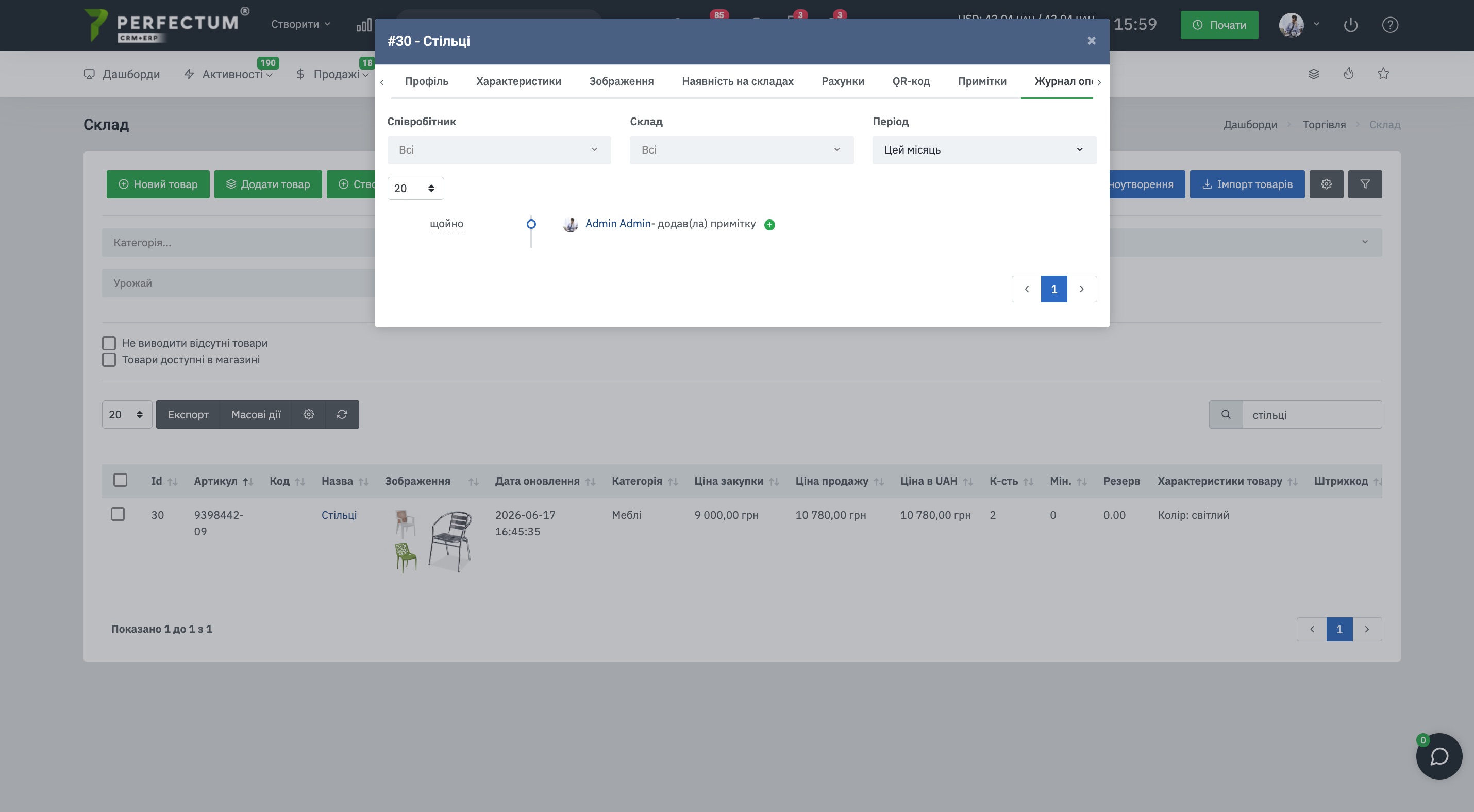The height and width of the screenshot is (812, 1474).
Task: Click the Імпорт товарів button
Action: pyautogui.click(x=1247, y=184)
